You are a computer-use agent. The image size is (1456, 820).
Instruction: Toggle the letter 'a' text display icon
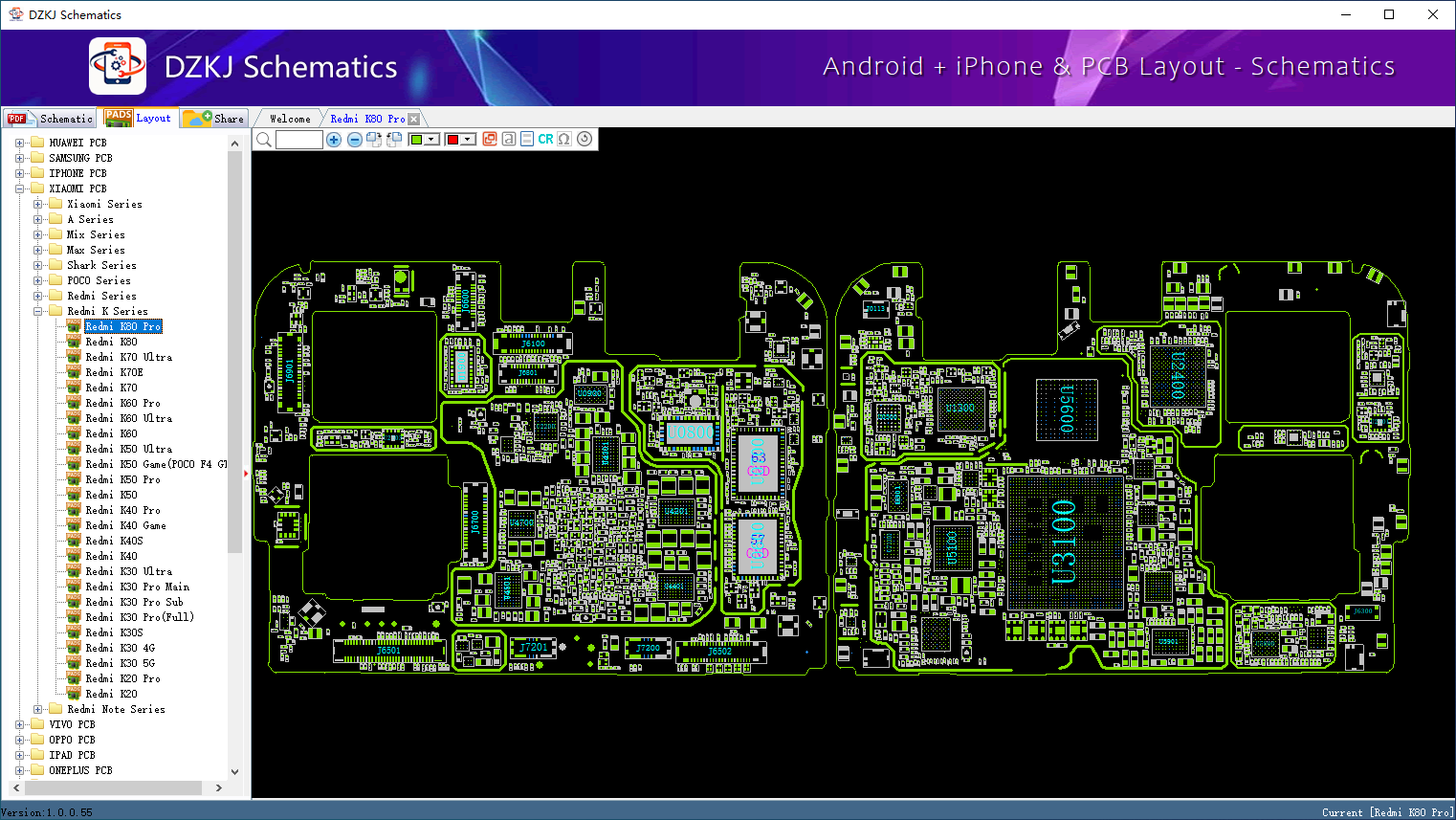509,139
